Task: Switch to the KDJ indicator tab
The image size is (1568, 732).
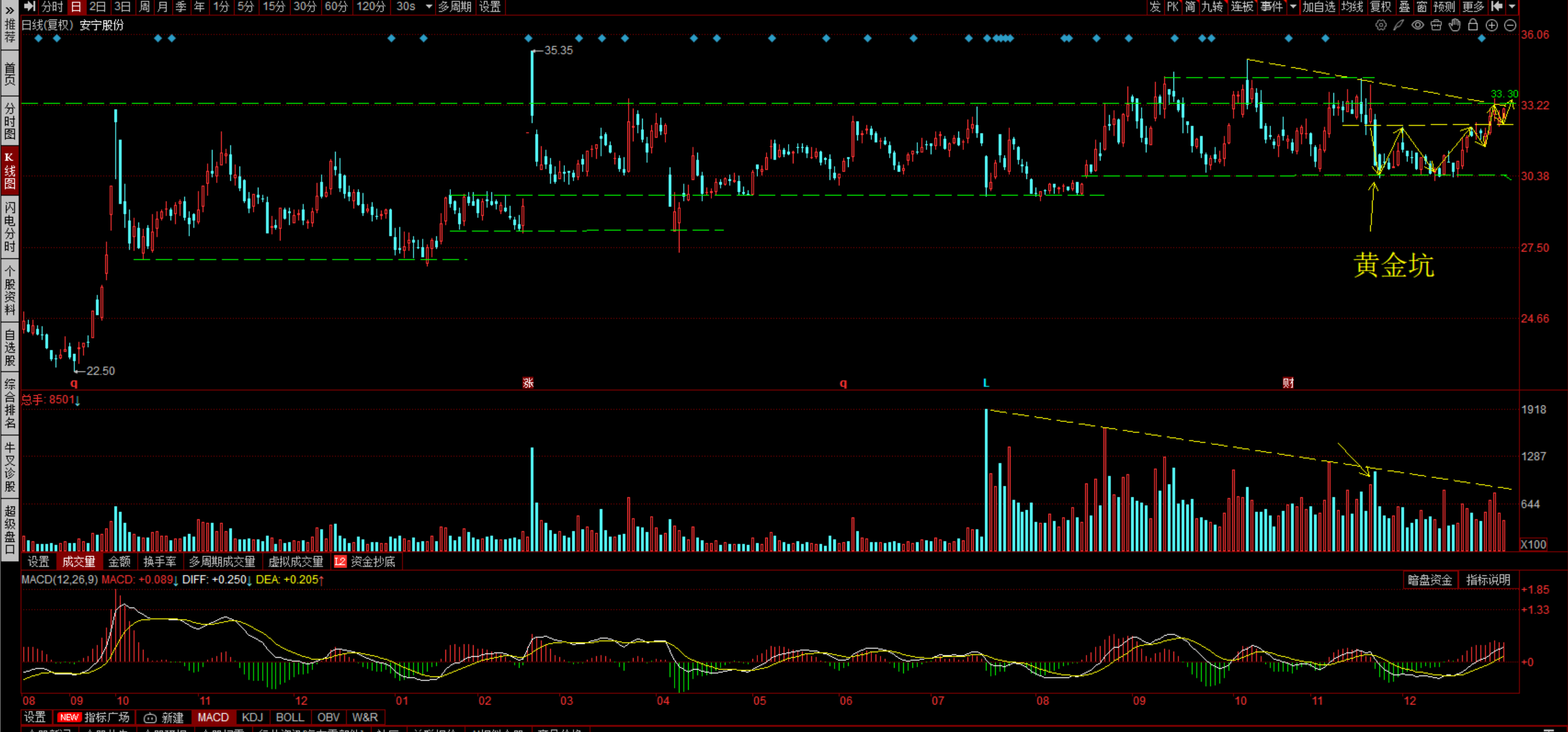Action: (x=252, y=717)
